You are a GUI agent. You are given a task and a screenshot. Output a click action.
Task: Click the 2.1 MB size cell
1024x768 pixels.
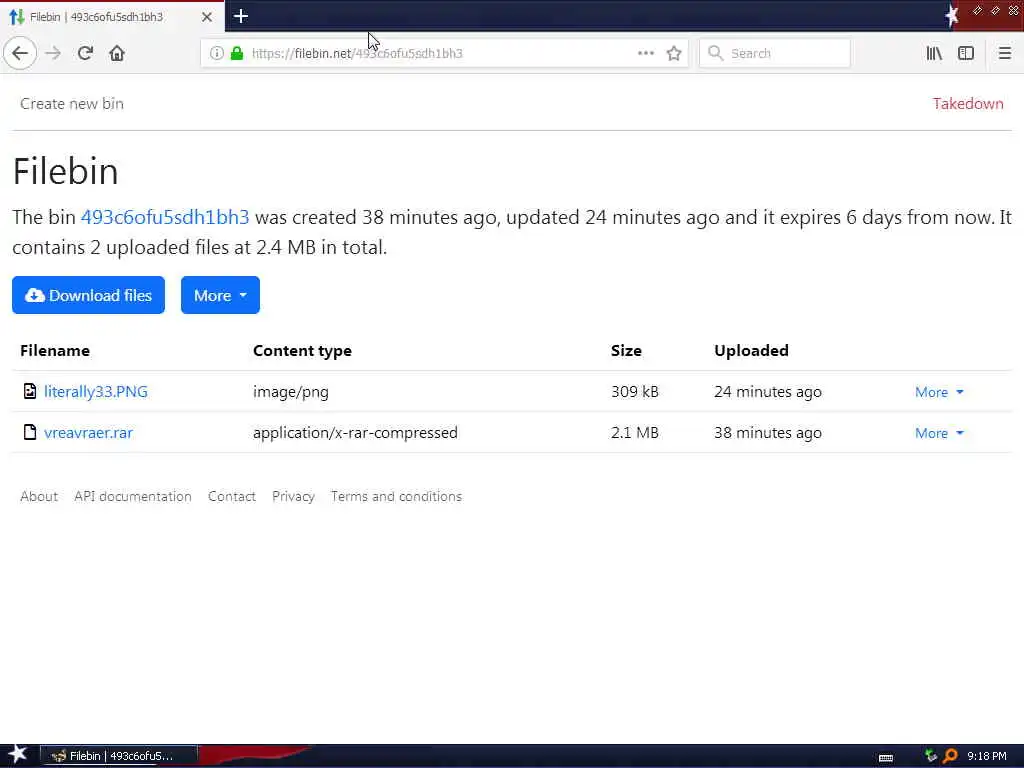coord(635,432)
